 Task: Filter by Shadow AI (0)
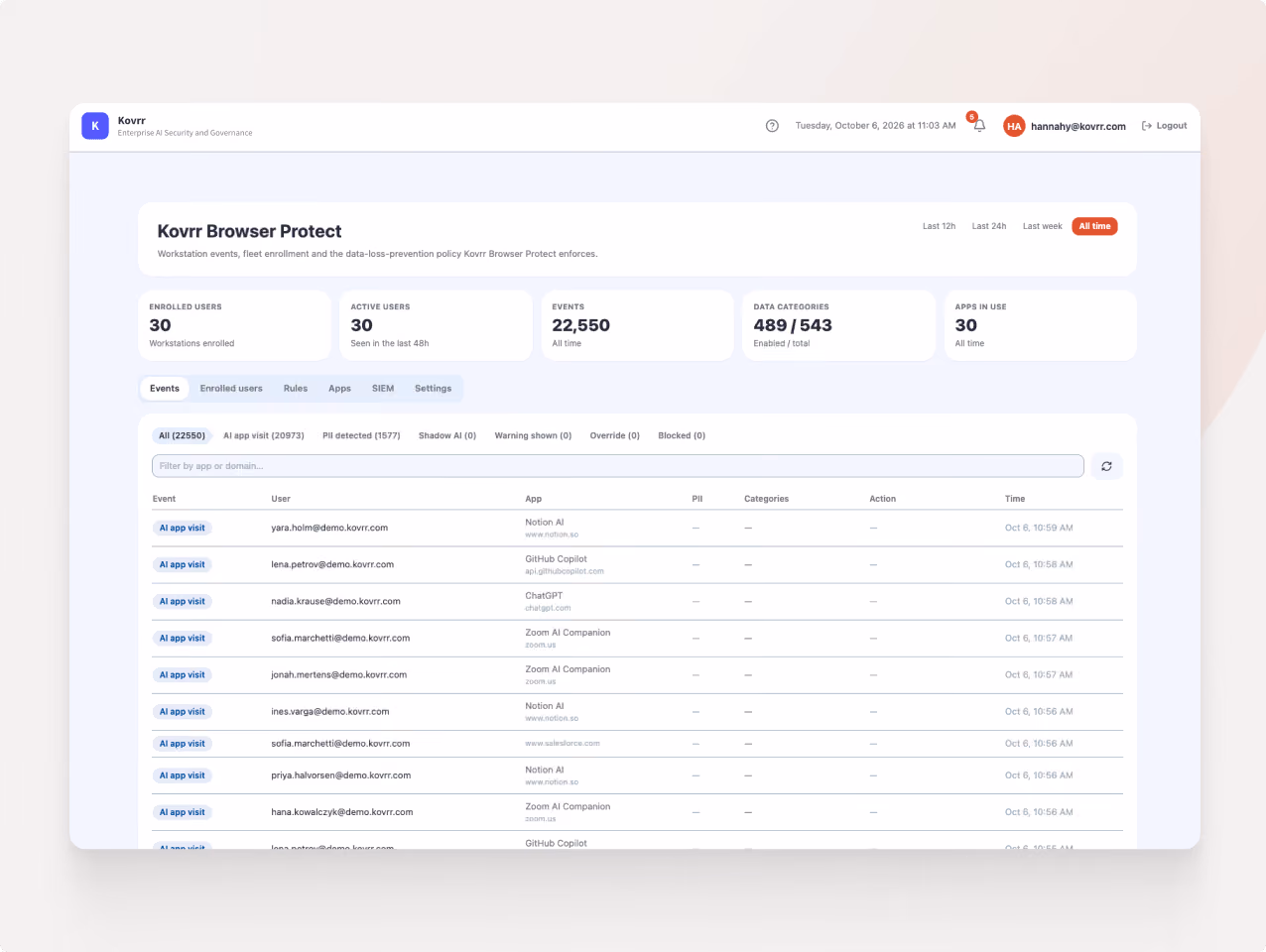pyautogui.click(x=447, y=435)
